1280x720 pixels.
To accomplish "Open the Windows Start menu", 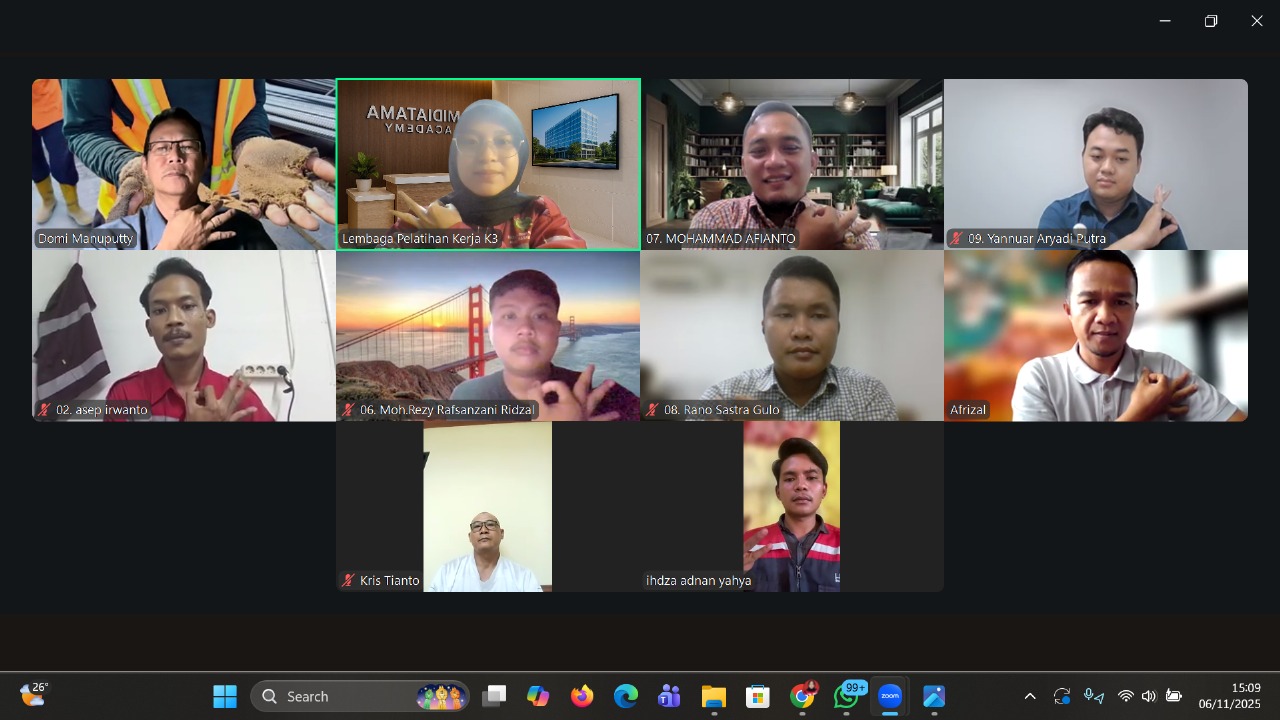I will pos(225,696).
